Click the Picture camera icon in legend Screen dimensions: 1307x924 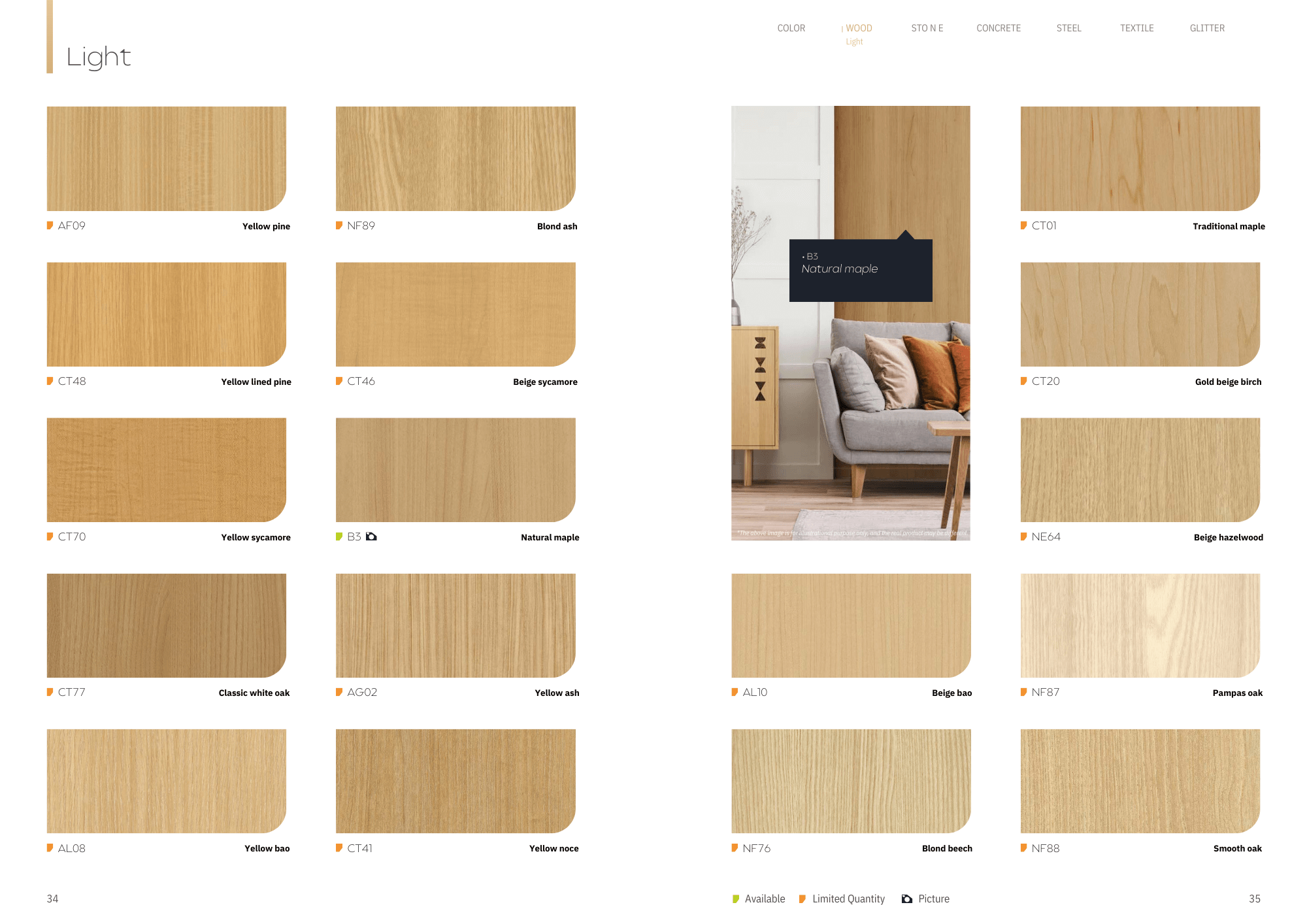(906, 899)
